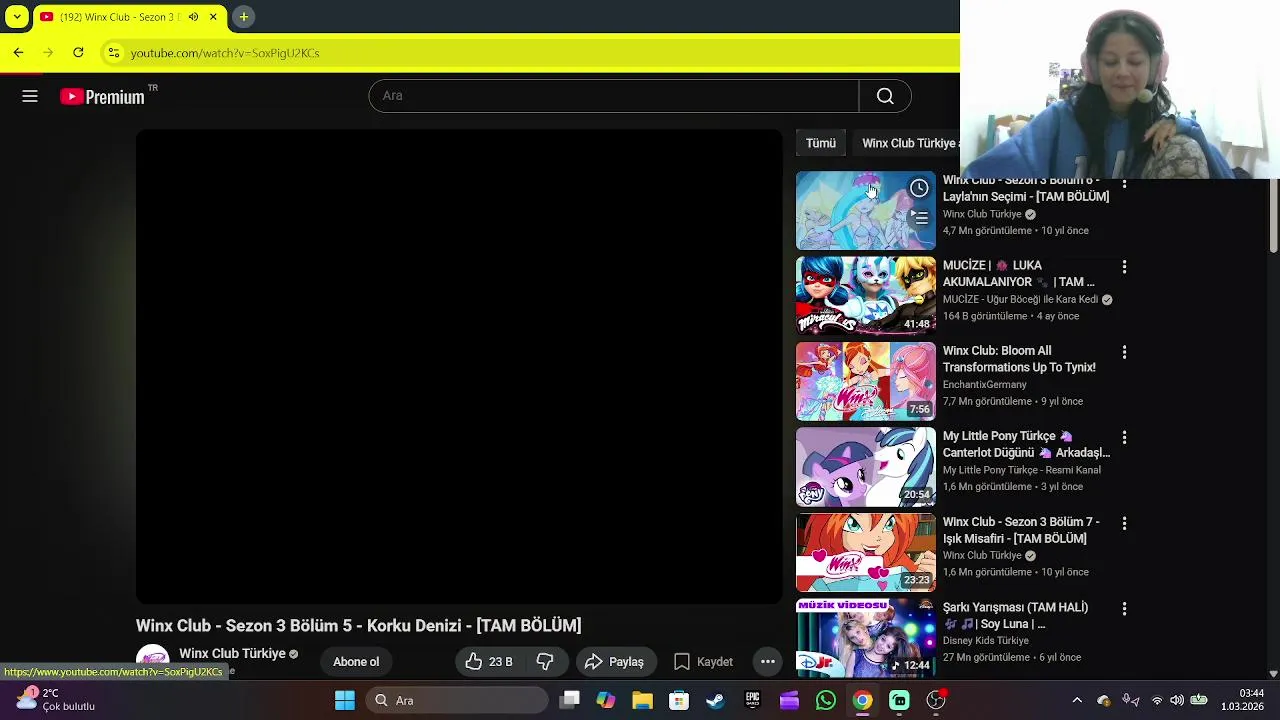Image resolution: width=1280 pixels, height=720 pixels.
Task: Switch to Chrome on the taskbar
Action: tap(862, 701)
